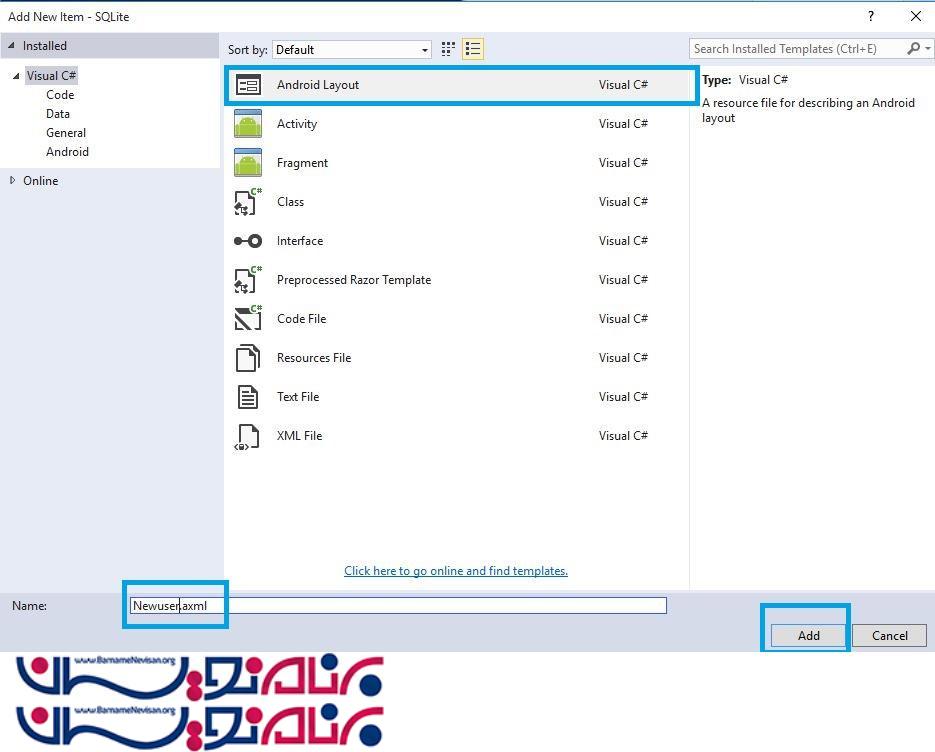Select the Code File template icon
The image size is (935, 752).
point(247,319)
